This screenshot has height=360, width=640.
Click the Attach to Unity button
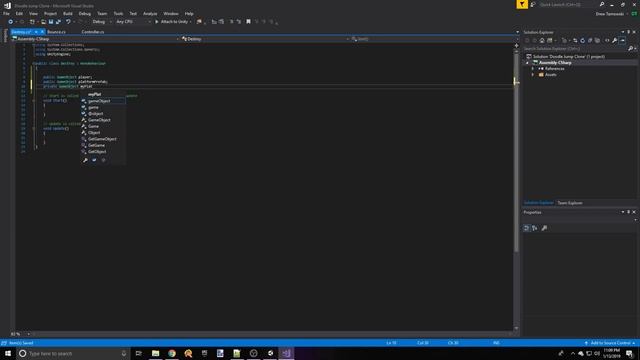pyautogui.click(x=173, y=22)
